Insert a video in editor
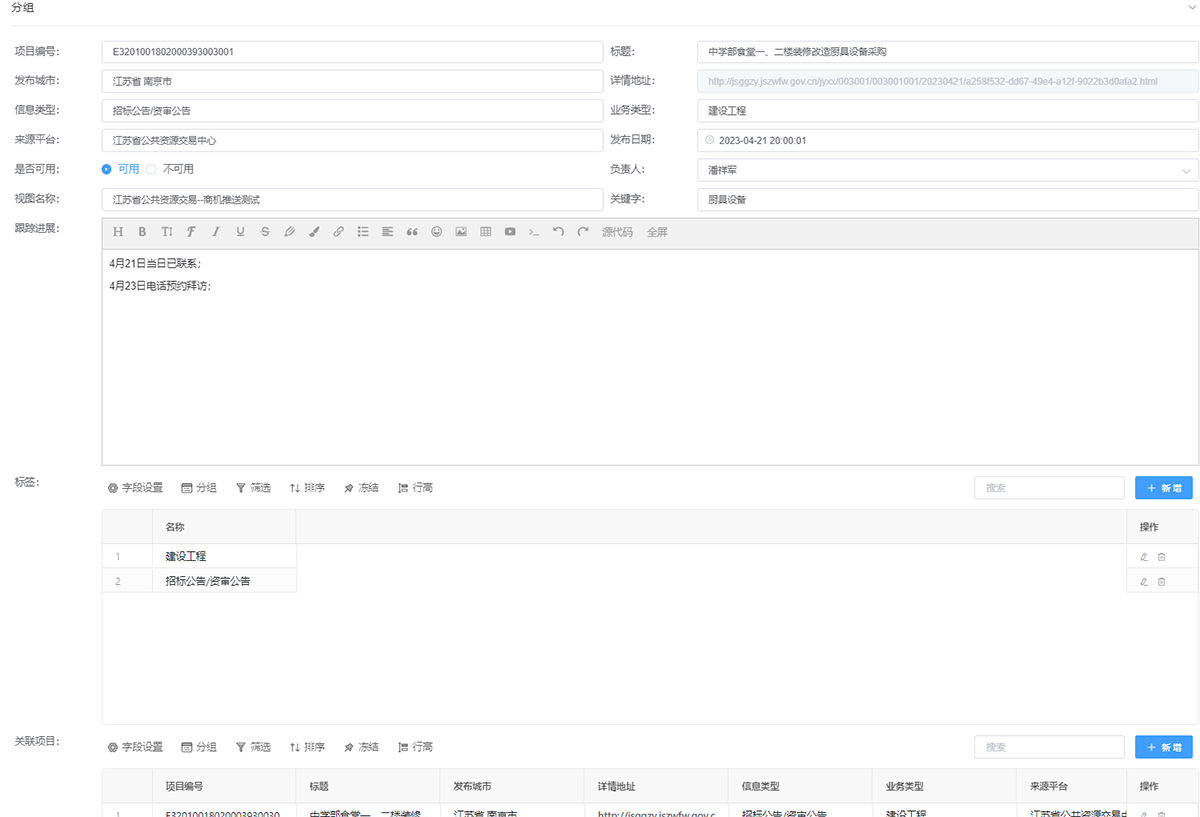1200x817 pixels. coord(510,232)
